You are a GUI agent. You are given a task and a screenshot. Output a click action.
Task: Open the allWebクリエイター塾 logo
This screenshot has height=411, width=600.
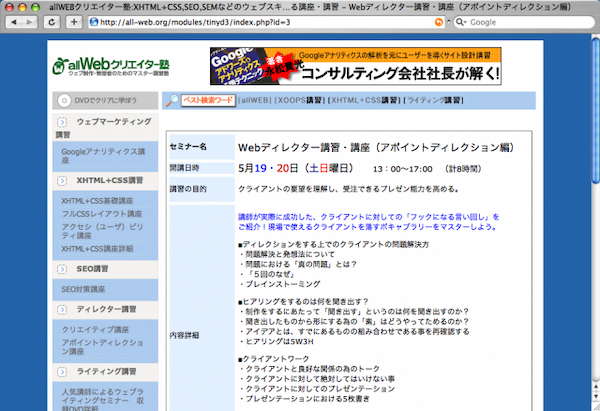[x=111, y=66]
